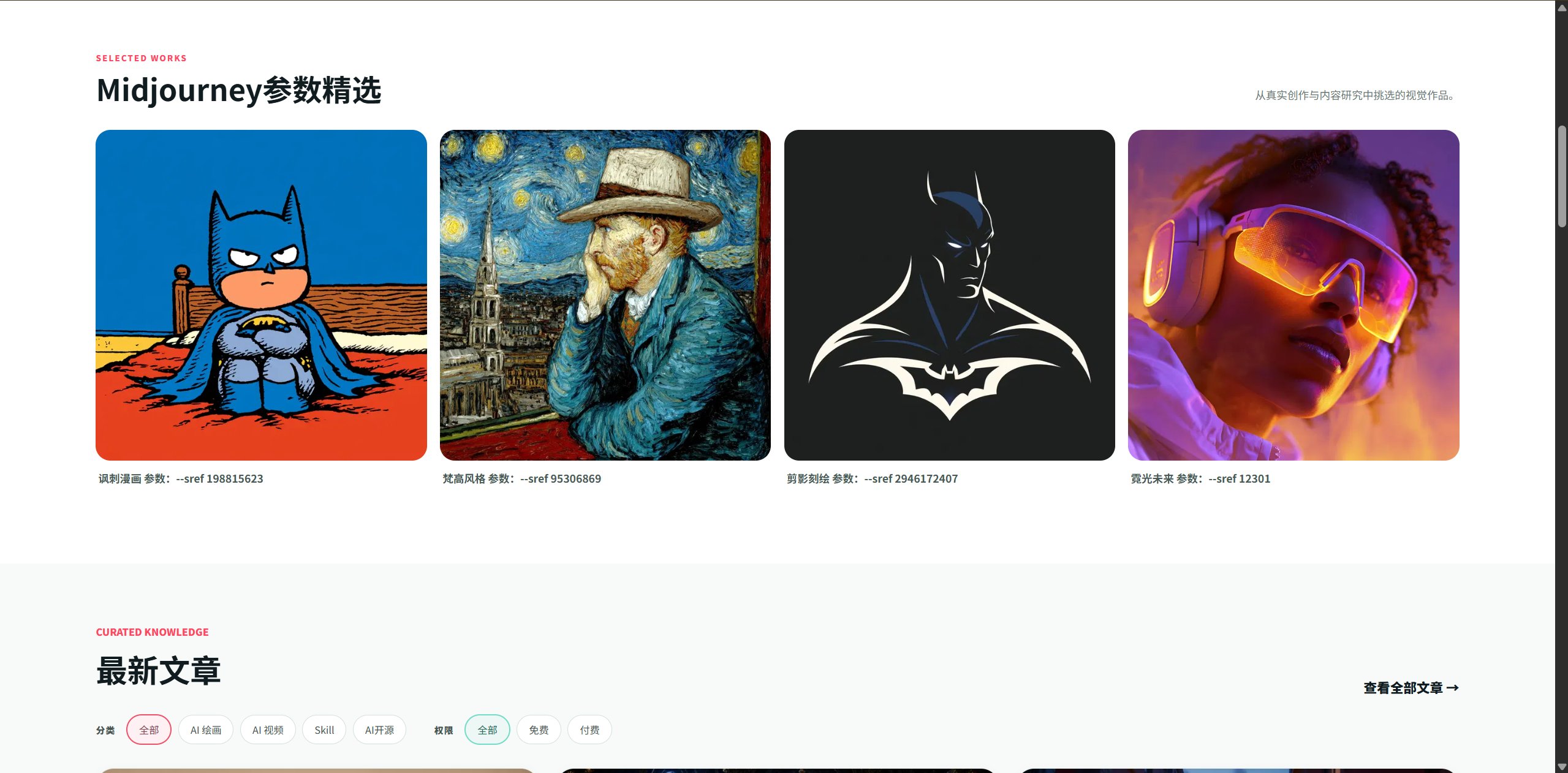
Task: Click the 权限 filter label
Action: pos(444,730)
